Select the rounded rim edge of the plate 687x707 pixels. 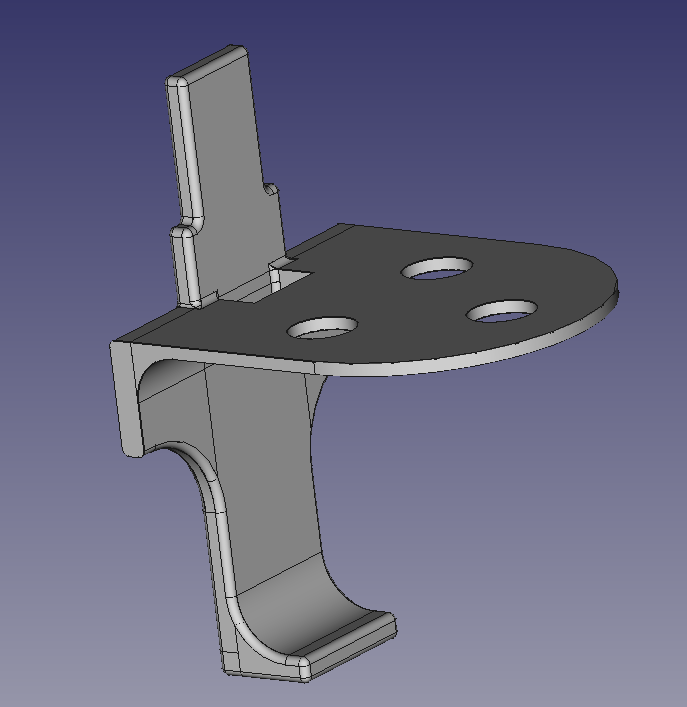coord(469,361)
